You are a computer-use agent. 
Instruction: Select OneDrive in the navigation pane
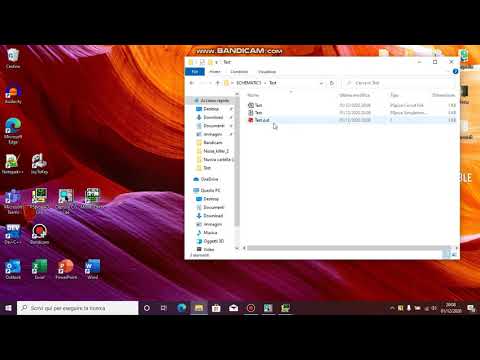[x=206, y=179]
